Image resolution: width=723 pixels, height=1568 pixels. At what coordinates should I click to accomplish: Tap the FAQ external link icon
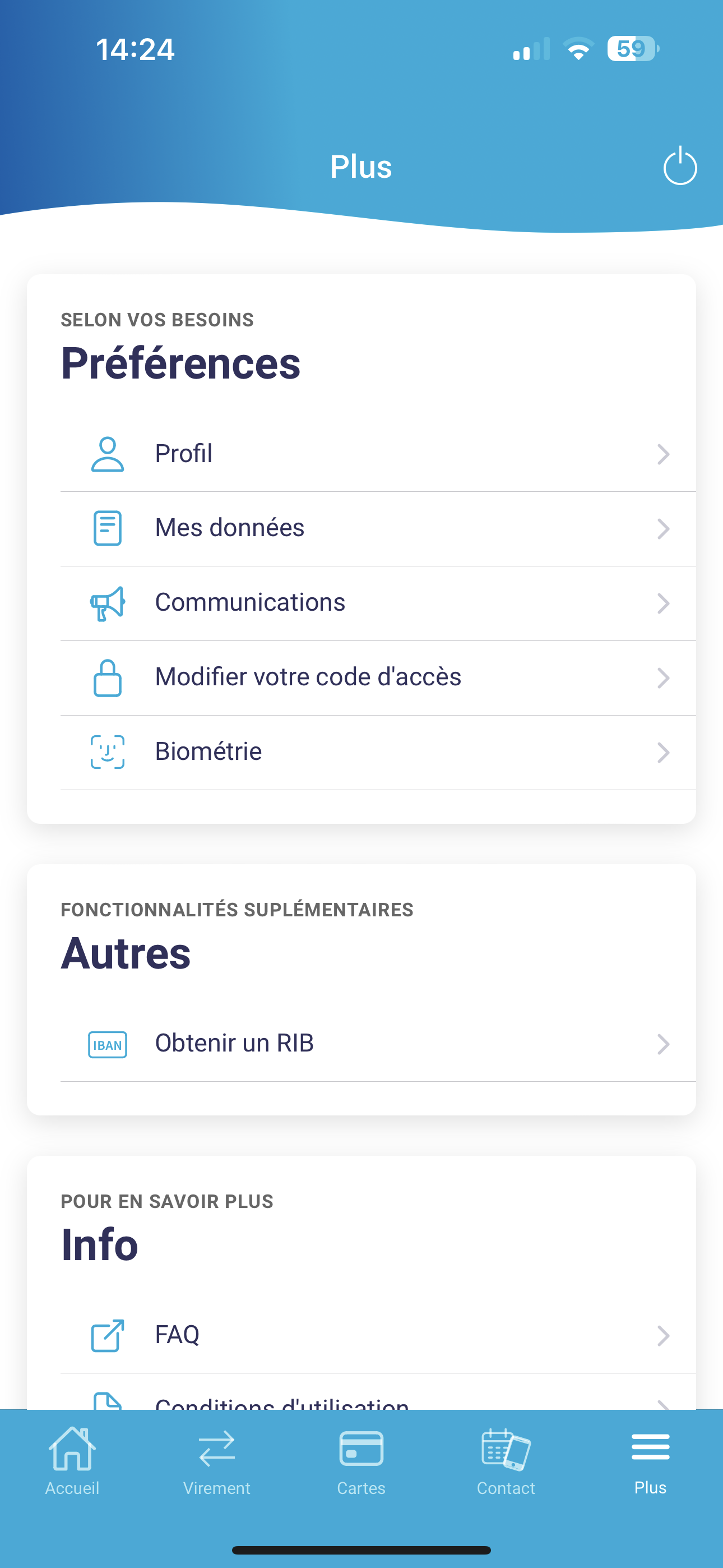107,1335
